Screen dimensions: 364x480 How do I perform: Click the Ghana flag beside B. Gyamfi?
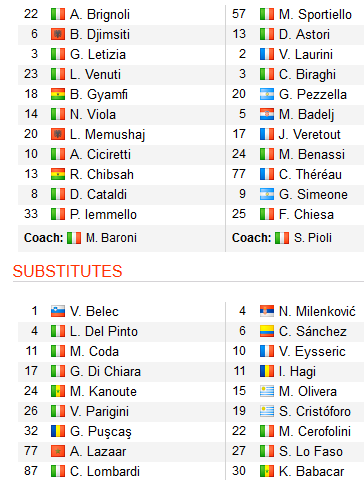[x=58, y=94]
